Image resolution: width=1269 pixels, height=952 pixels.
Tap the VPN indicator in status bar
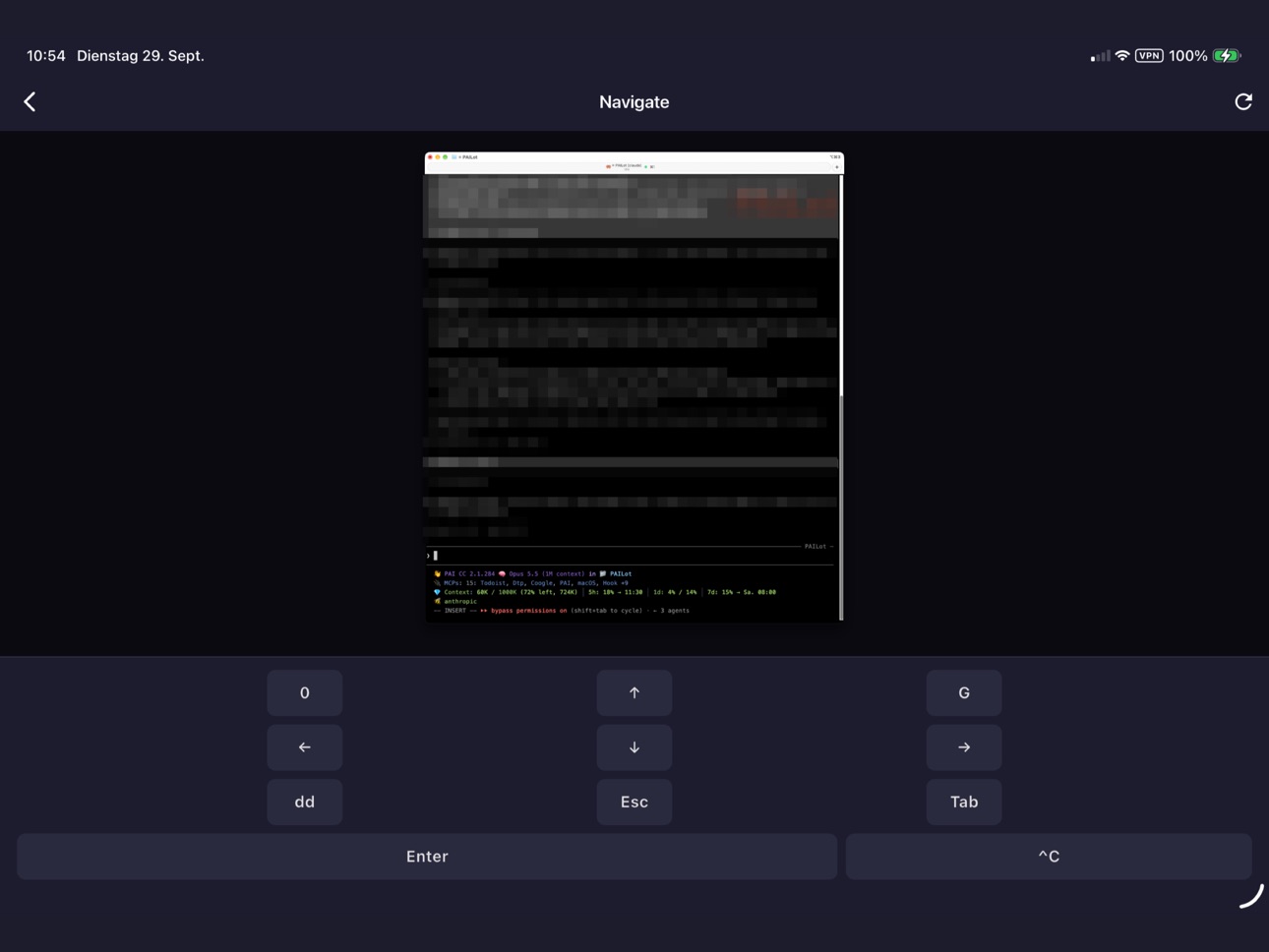pyautogui.click(x=1149, y=56)
